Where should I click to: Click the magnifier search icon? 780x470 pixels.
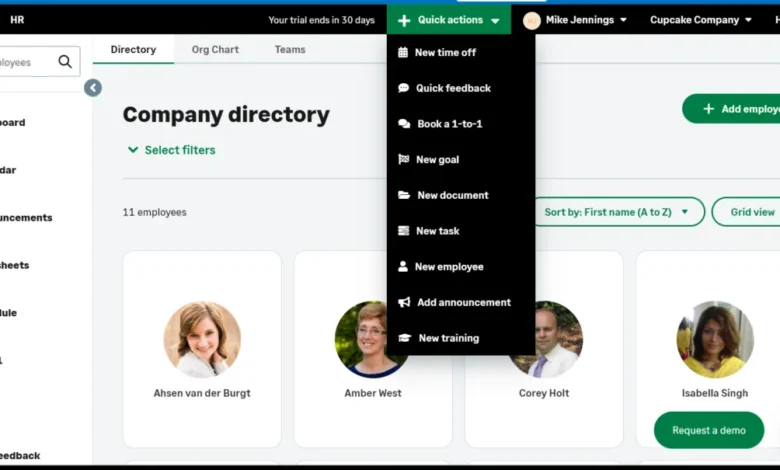65,62
